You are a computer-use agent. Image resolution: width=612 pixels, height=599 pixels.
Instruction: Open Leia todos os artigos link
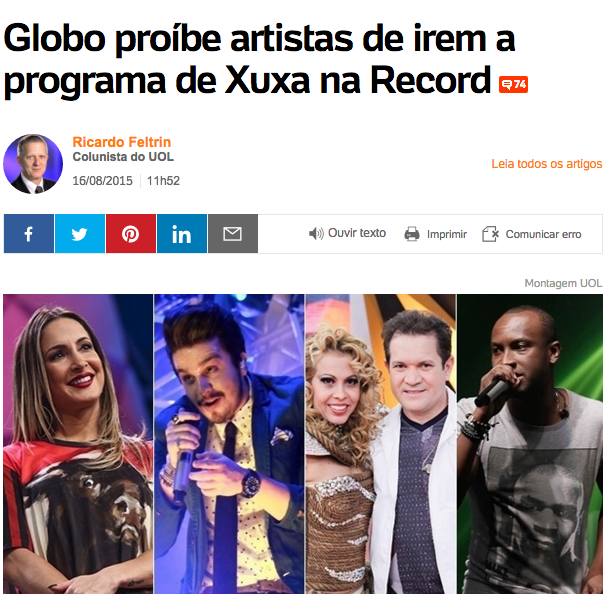546,164
